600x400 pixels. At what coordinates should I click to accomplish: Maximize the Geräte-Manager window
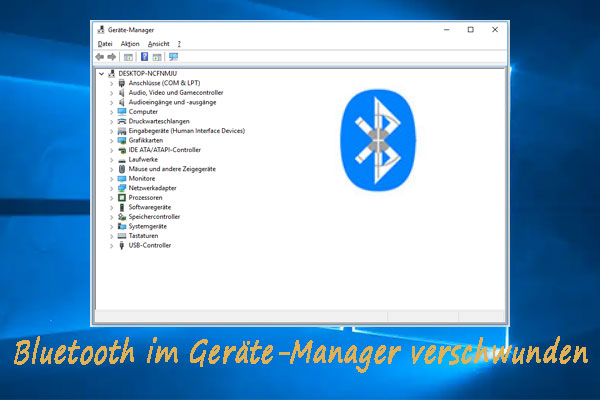(471, 29)
